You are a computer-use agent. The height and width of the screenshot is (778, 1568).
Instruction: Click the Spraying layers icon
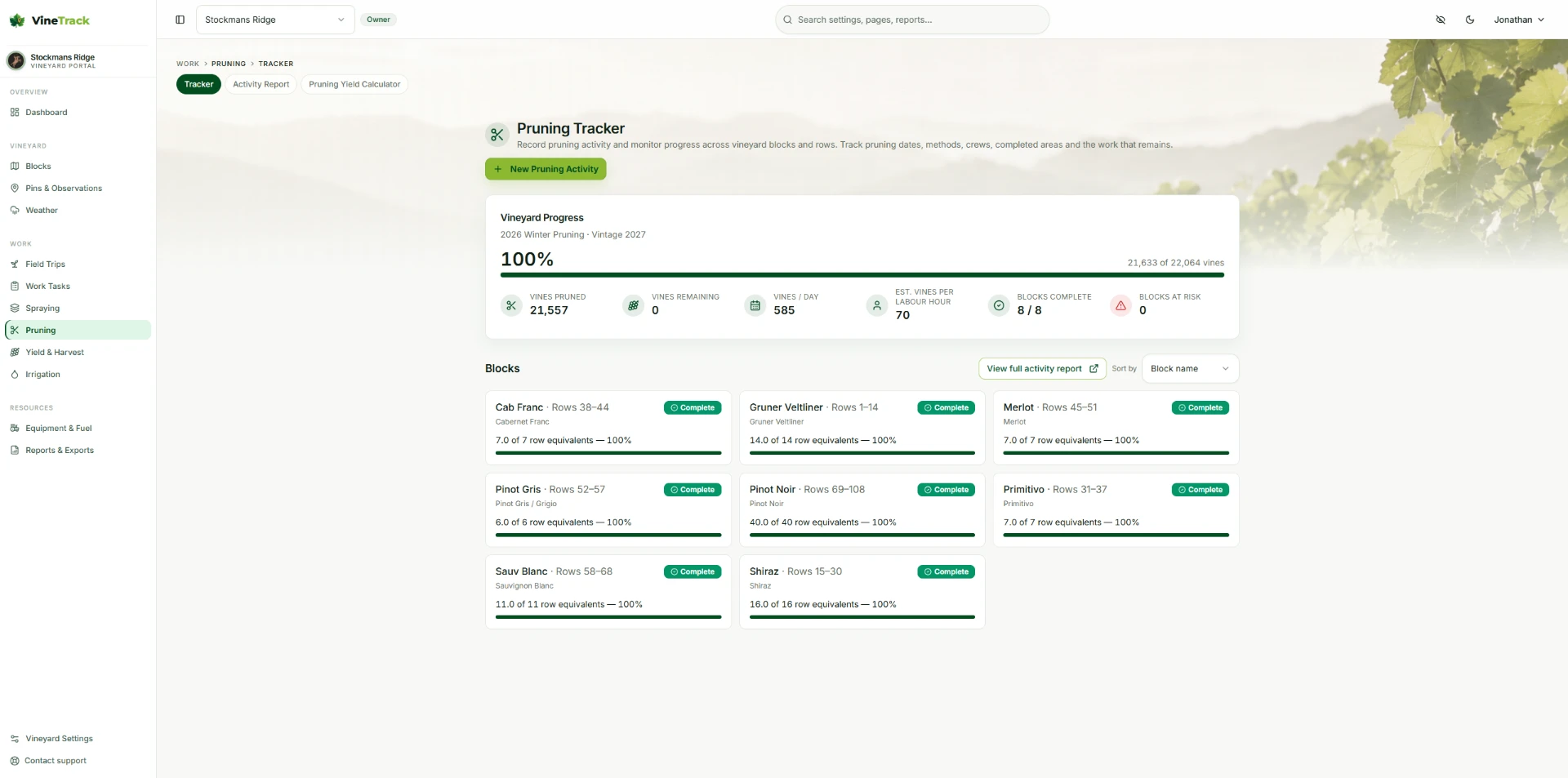click(15, 308)
